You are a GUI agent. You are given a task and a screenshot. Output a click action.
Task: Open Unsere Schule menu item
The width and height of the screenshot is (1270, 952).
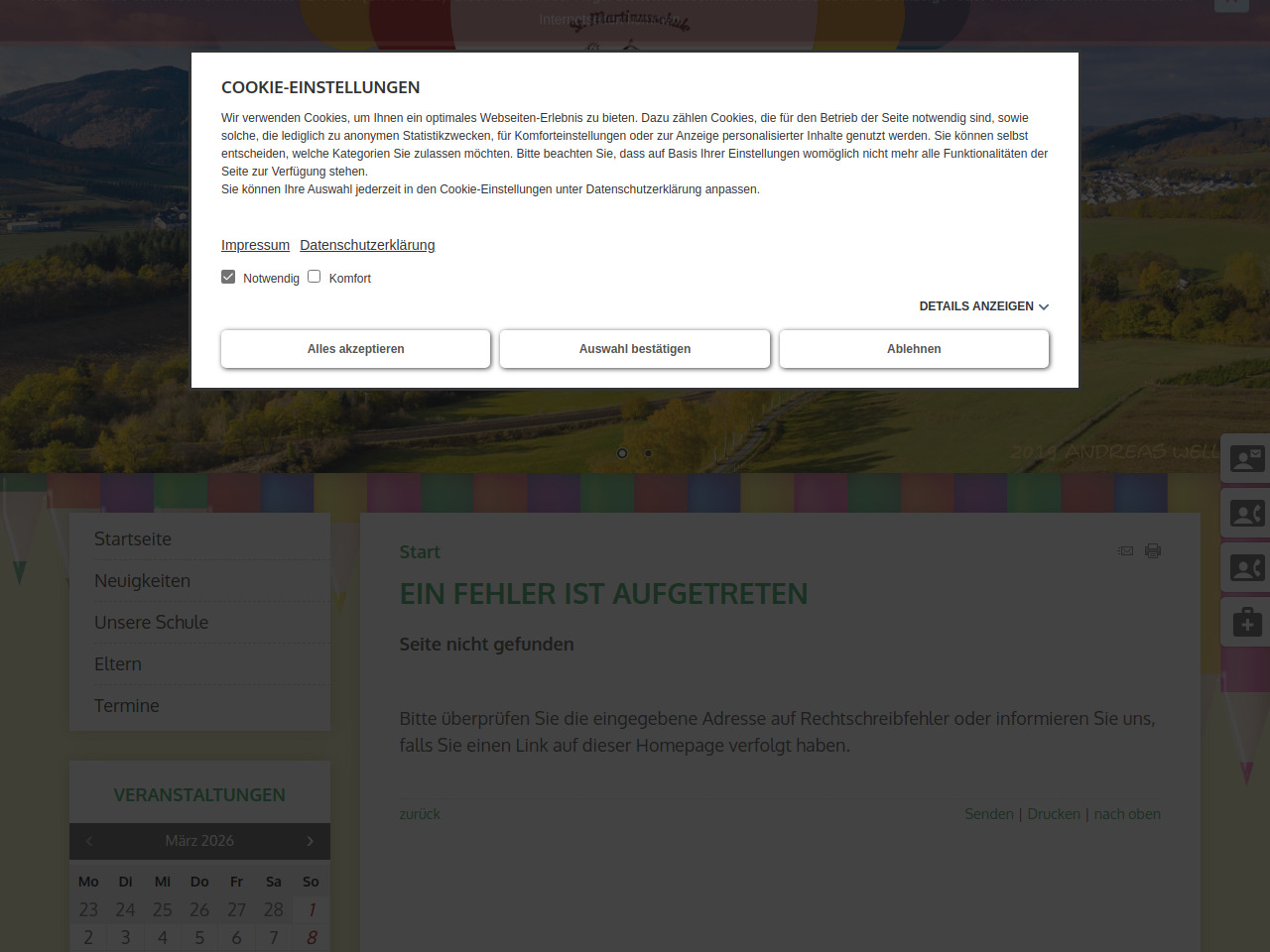pos(151,623)
